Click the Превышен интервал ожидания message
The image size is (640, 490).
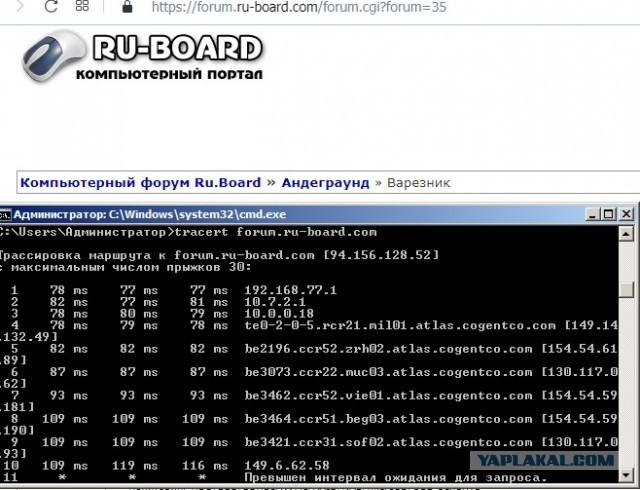pos(395,477)
